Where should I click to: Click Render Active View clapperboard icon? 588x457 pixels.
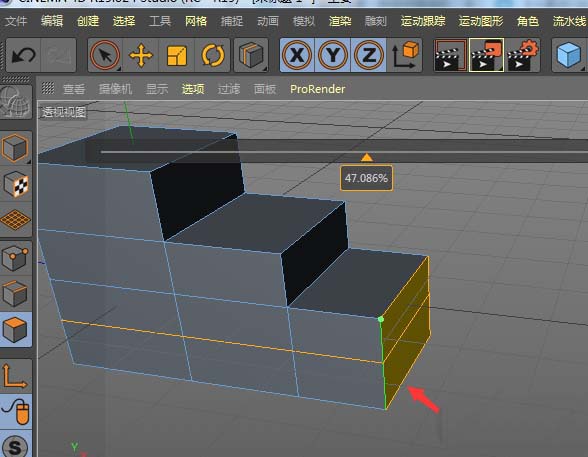pyautogui.click(x=450, y=55)
